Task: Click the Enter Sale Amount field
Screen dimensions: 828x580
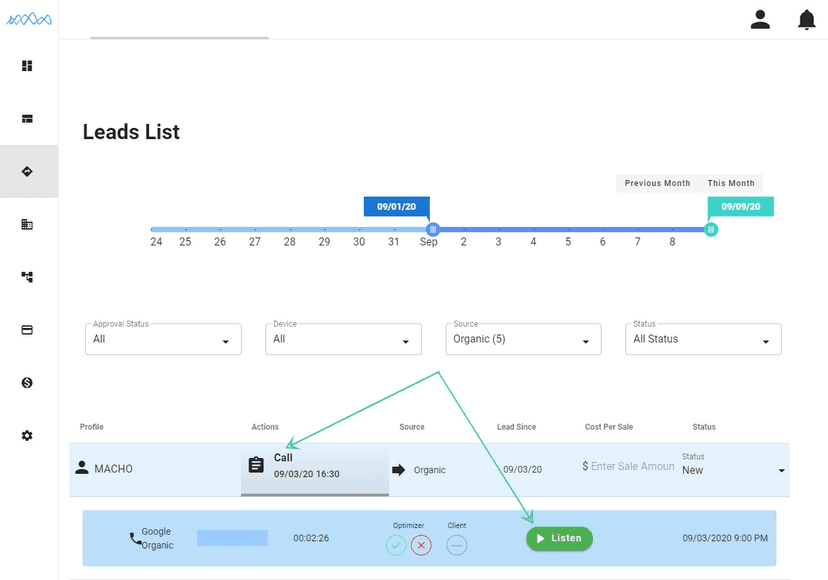Action: [632, 467]
